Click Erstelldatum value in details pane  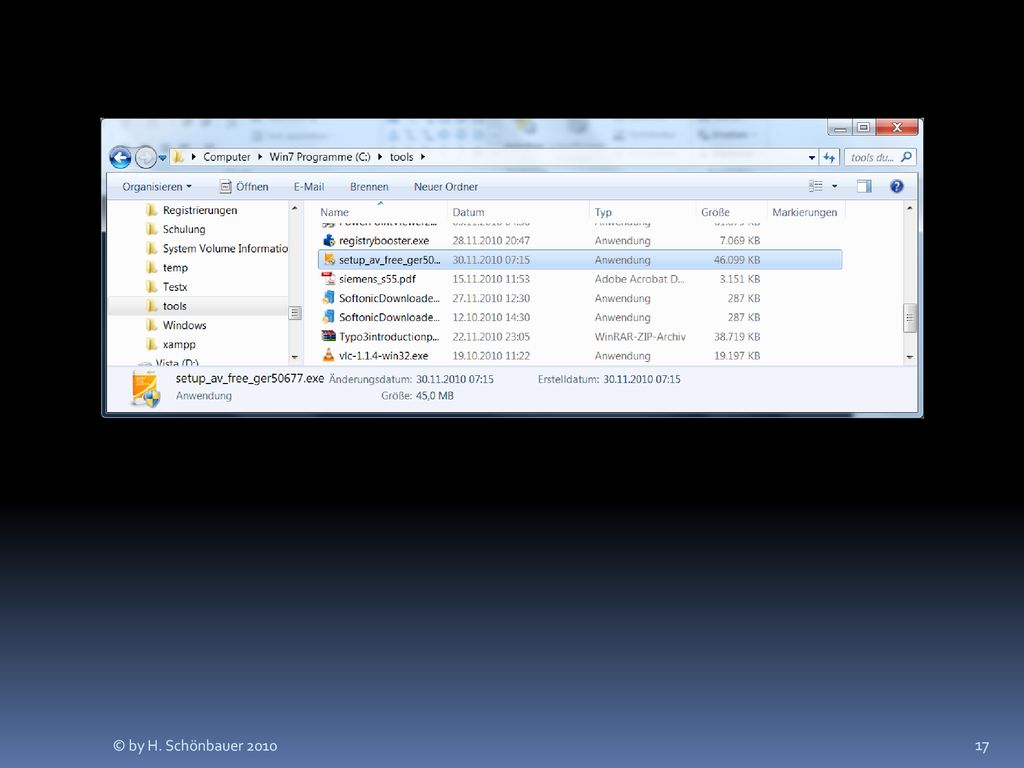click(x=641, y=379)
